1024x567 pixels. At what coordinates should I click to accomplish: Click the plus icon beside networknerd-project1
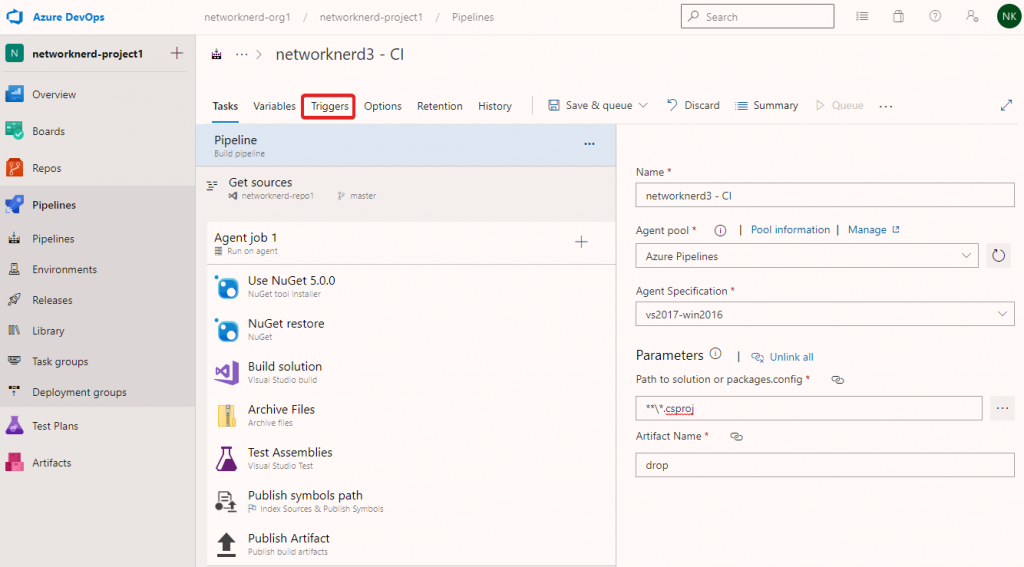click(x=177, y=53)
